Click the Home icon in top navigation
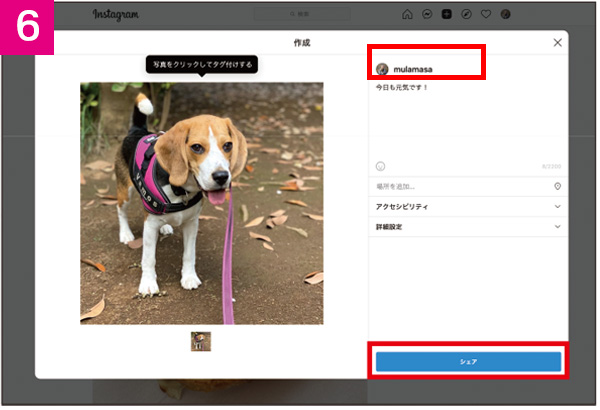The width and height of the screenshot is (600, 410). (407, 15)
